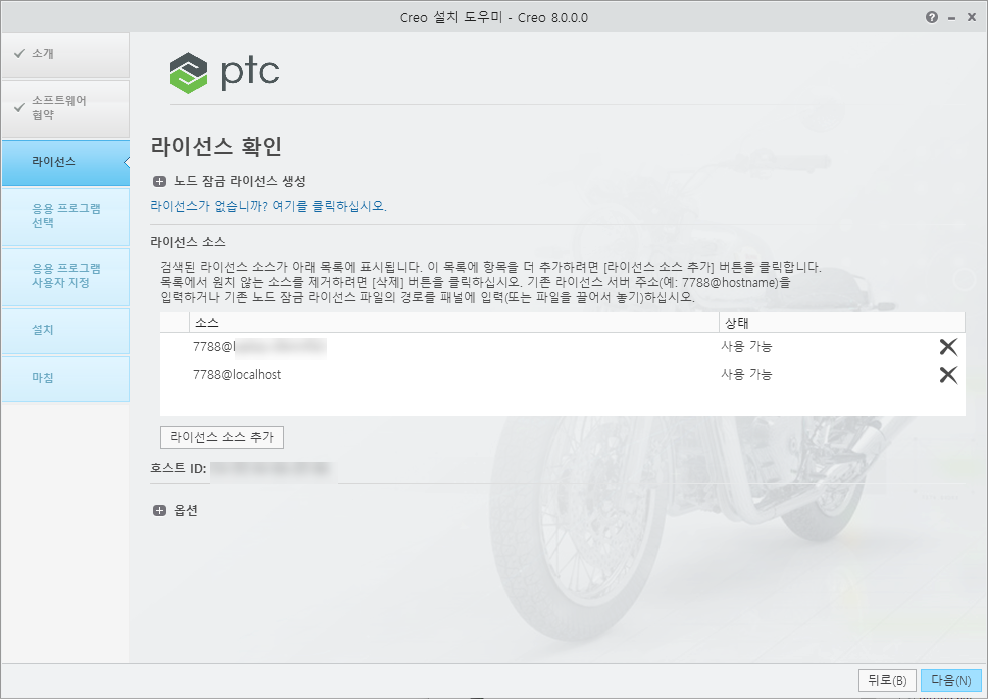This screenshot has height=699, width=988.
Task: Click the 다음(N) button
Action: point(951,681)
